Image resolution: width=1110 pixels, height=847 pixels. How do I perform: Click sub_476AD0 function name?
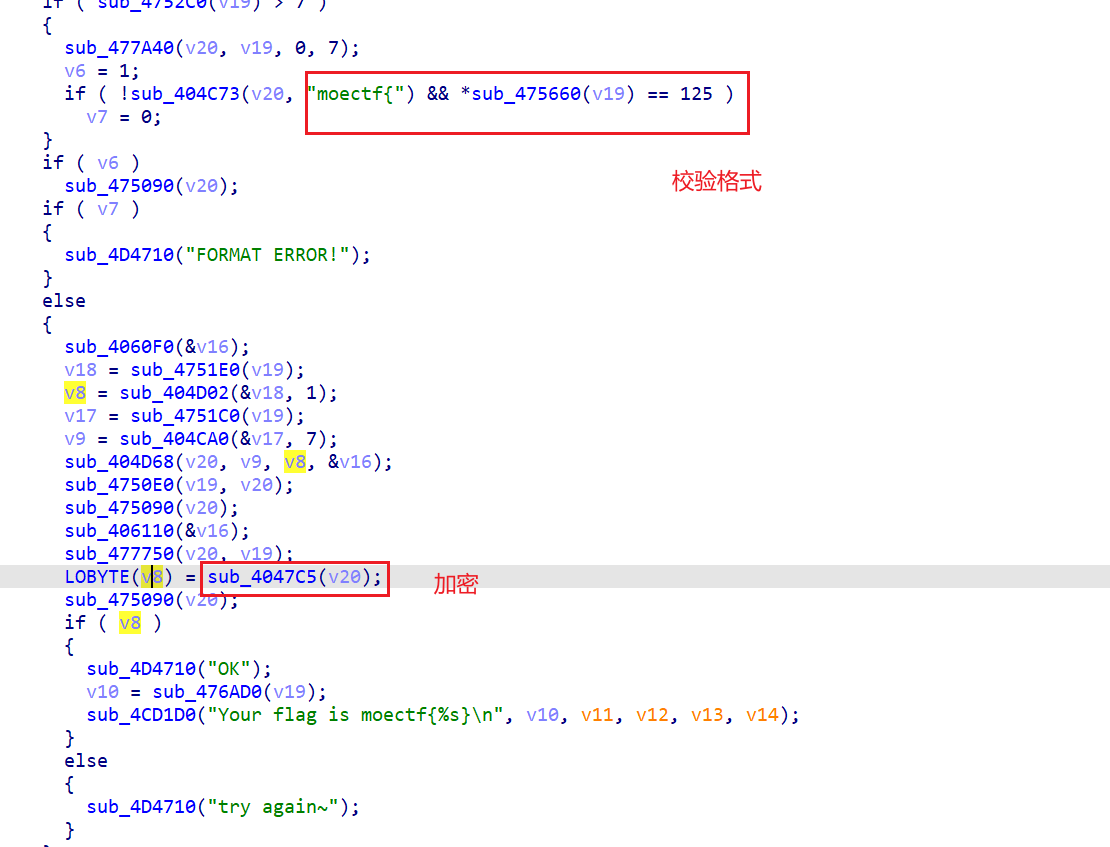[x=207, y=692]
